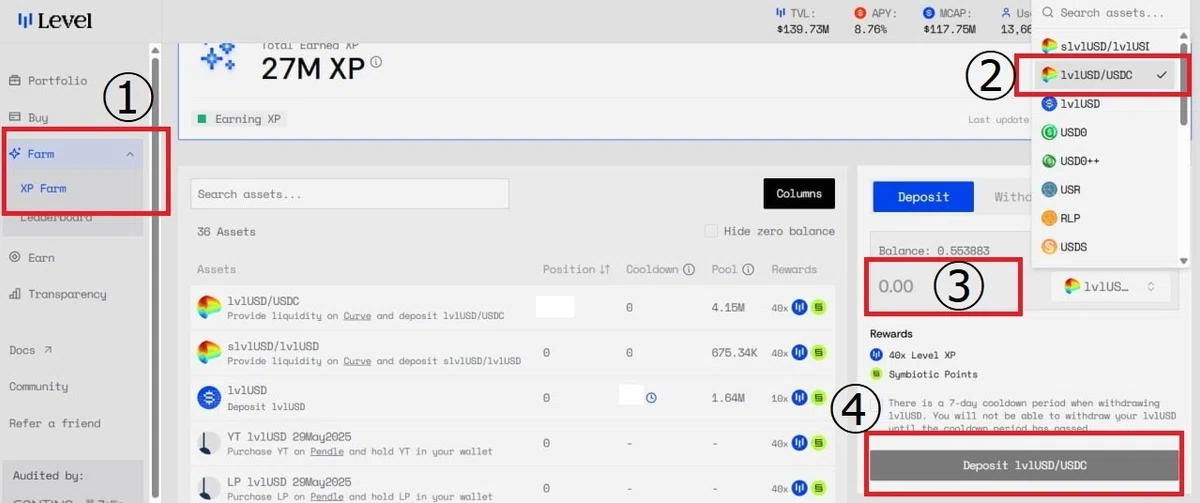Click the Symbiotic reward icon in lvlUSD/USDC row

pos(819,307)
